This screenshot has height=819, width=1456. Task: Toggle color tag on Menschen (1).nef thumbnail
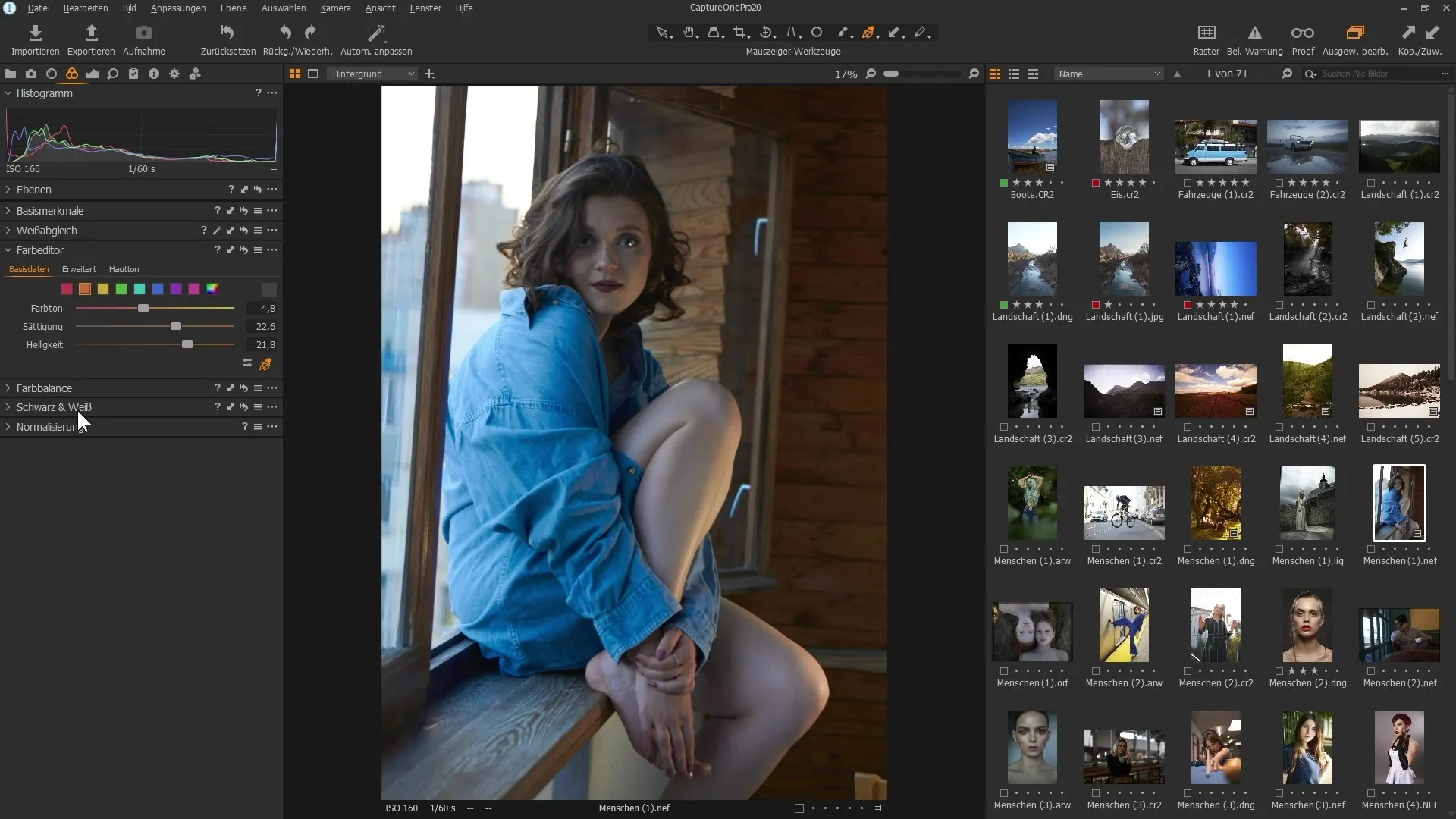tap(1371, 549)
